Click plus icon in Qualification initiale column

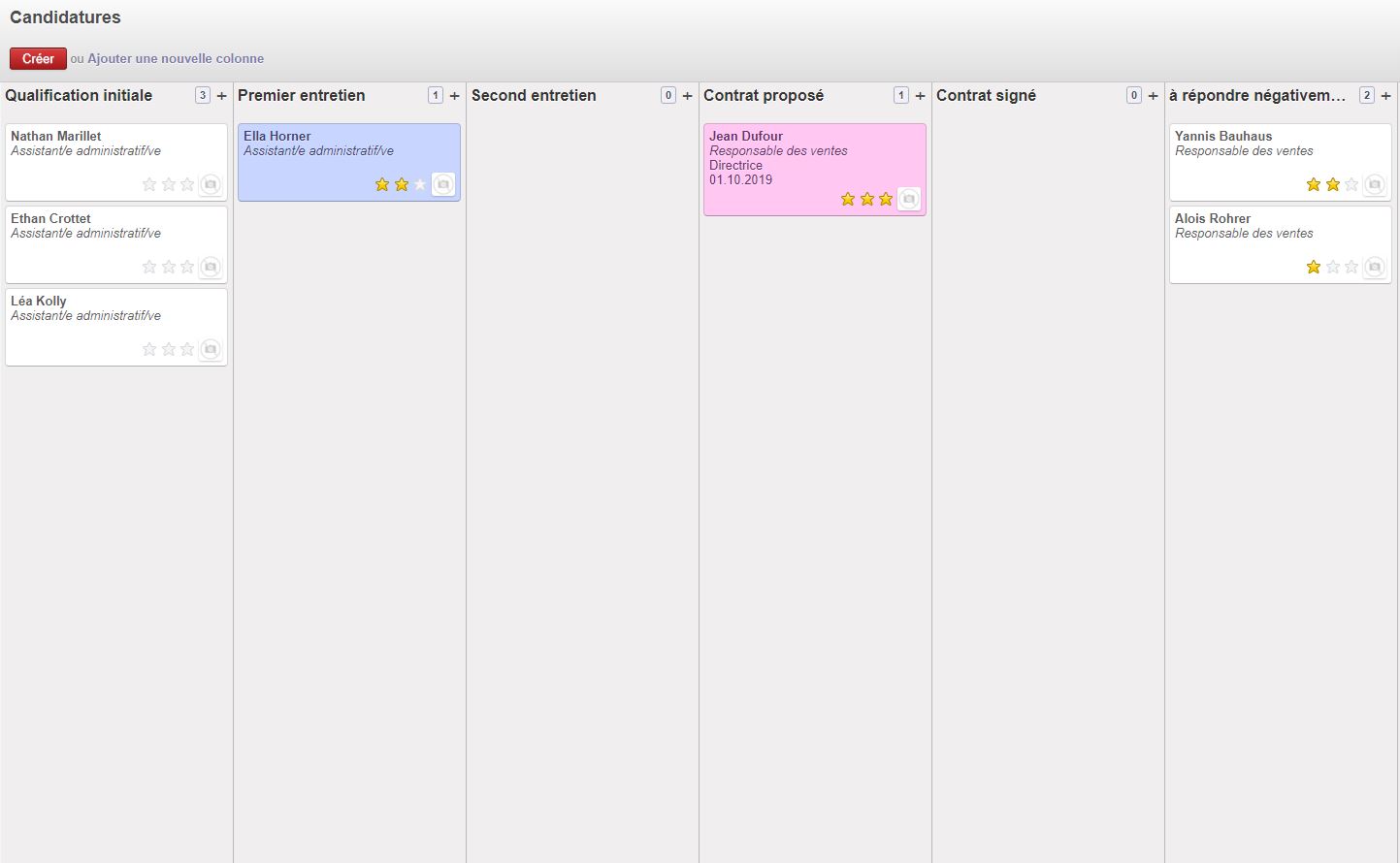tap(221, 96)
